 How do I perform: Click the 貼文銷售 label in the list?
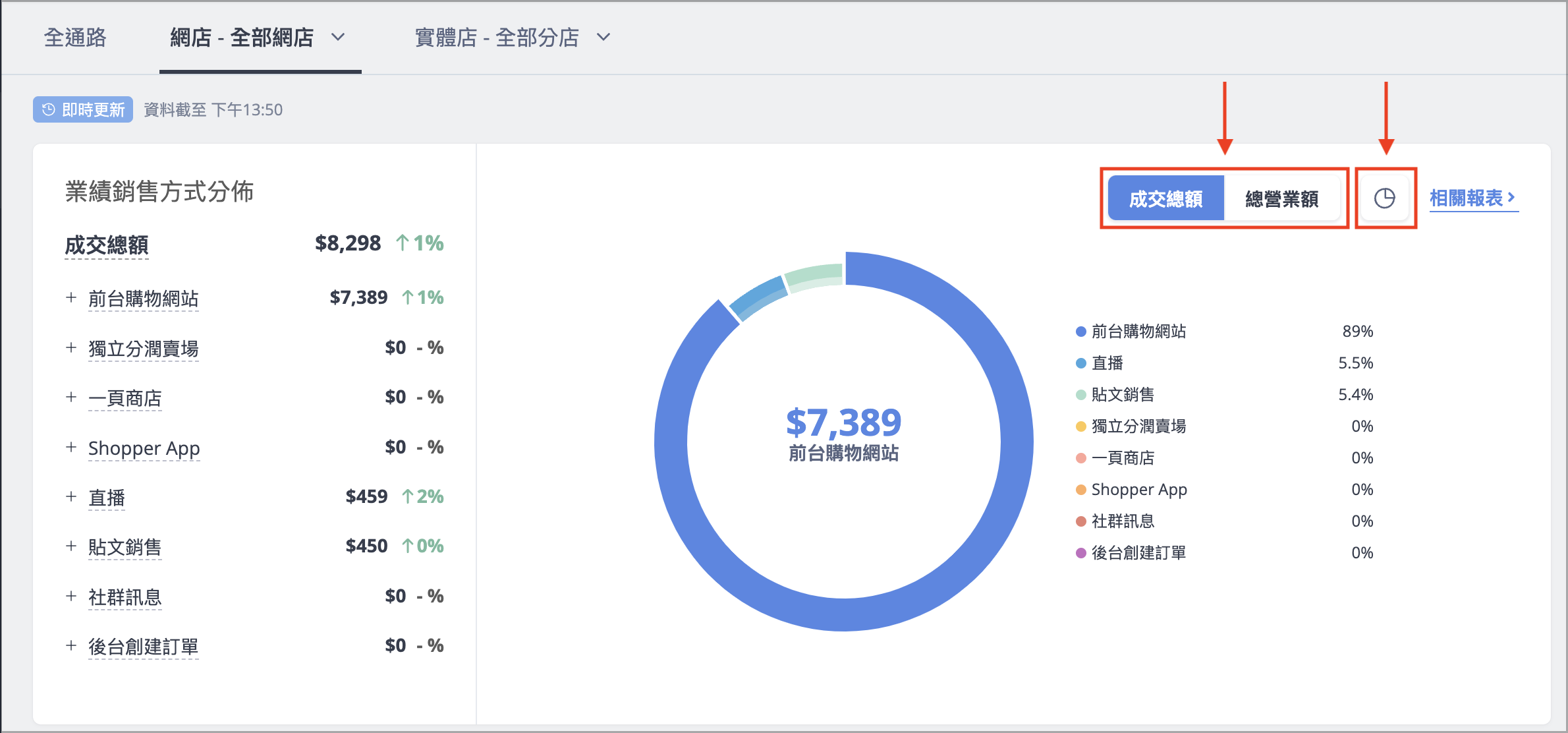click(x=125, y=547)
